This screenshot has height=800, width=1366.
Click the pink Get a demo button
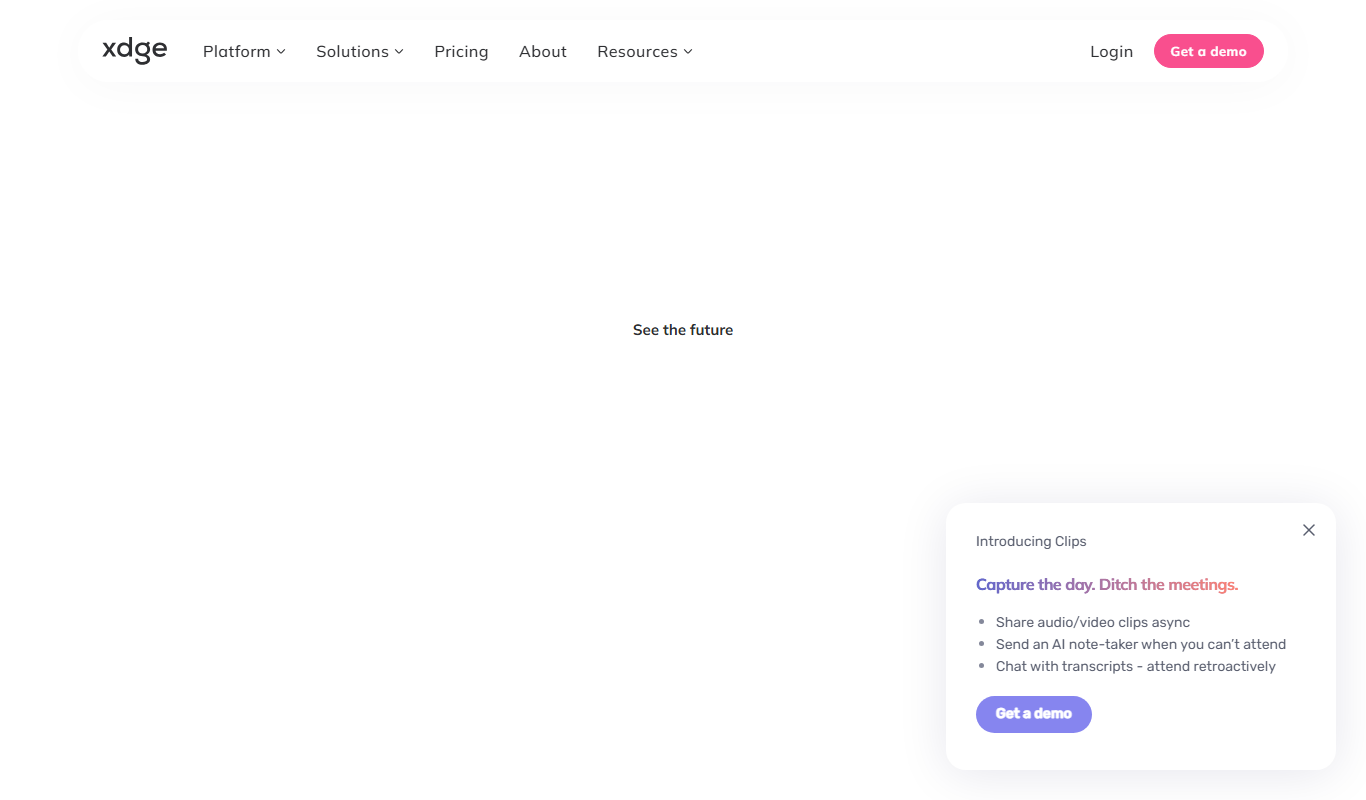(1208, 51)
